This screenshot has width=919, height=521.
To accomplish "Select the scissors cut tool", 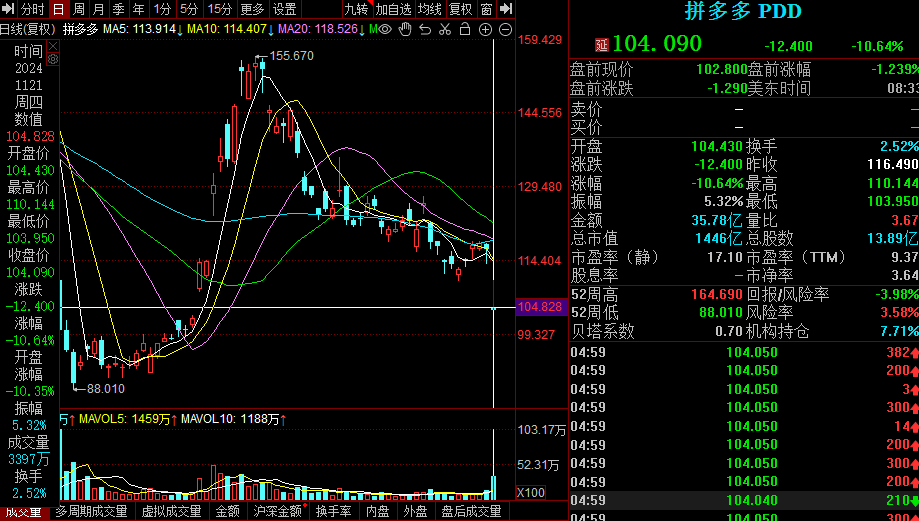I will [x=444, y=29].
